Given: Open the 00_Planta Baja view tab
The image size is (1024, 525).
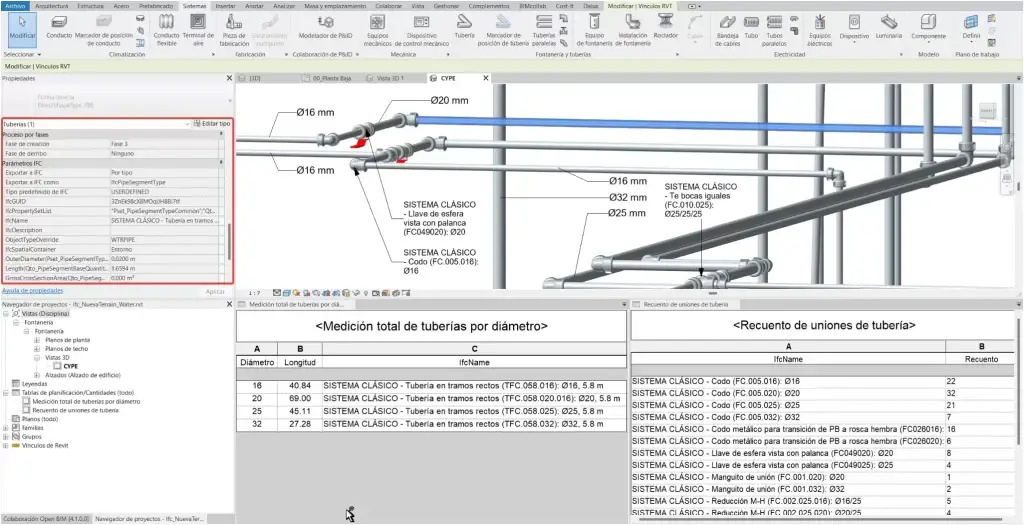Looking at the screenshot, I should pos(332,78).
